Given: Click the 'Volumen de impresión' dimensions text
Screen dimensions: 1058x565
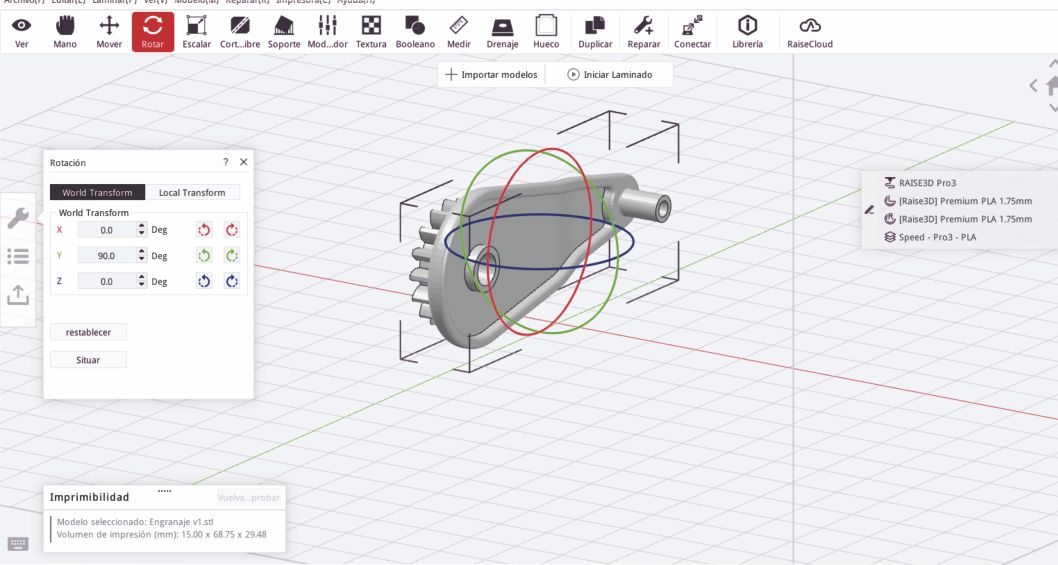Looking at the screenshot, I should 161,535.
